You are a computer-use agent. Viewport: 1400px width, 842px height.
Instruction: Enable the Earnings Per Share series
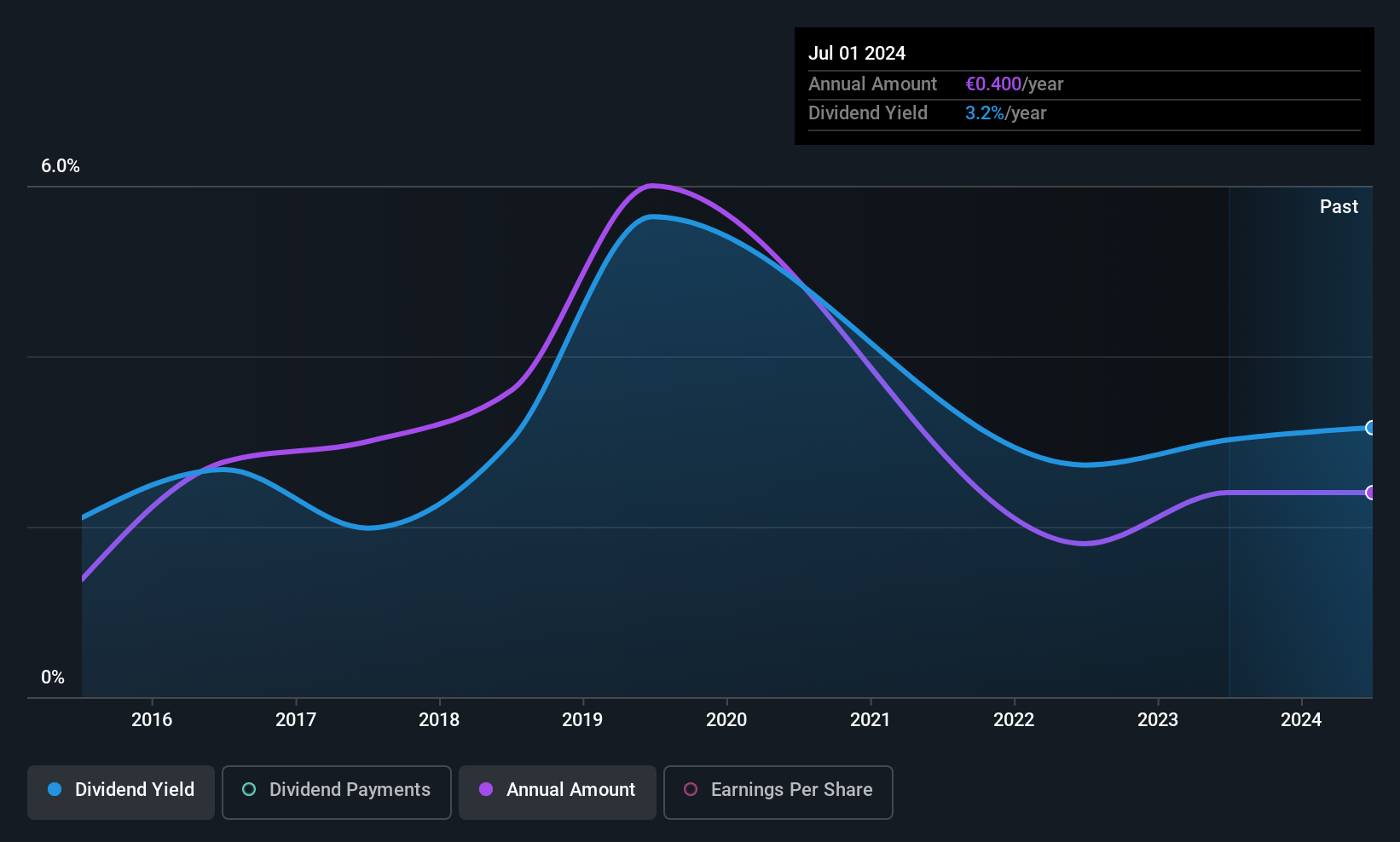778,792
